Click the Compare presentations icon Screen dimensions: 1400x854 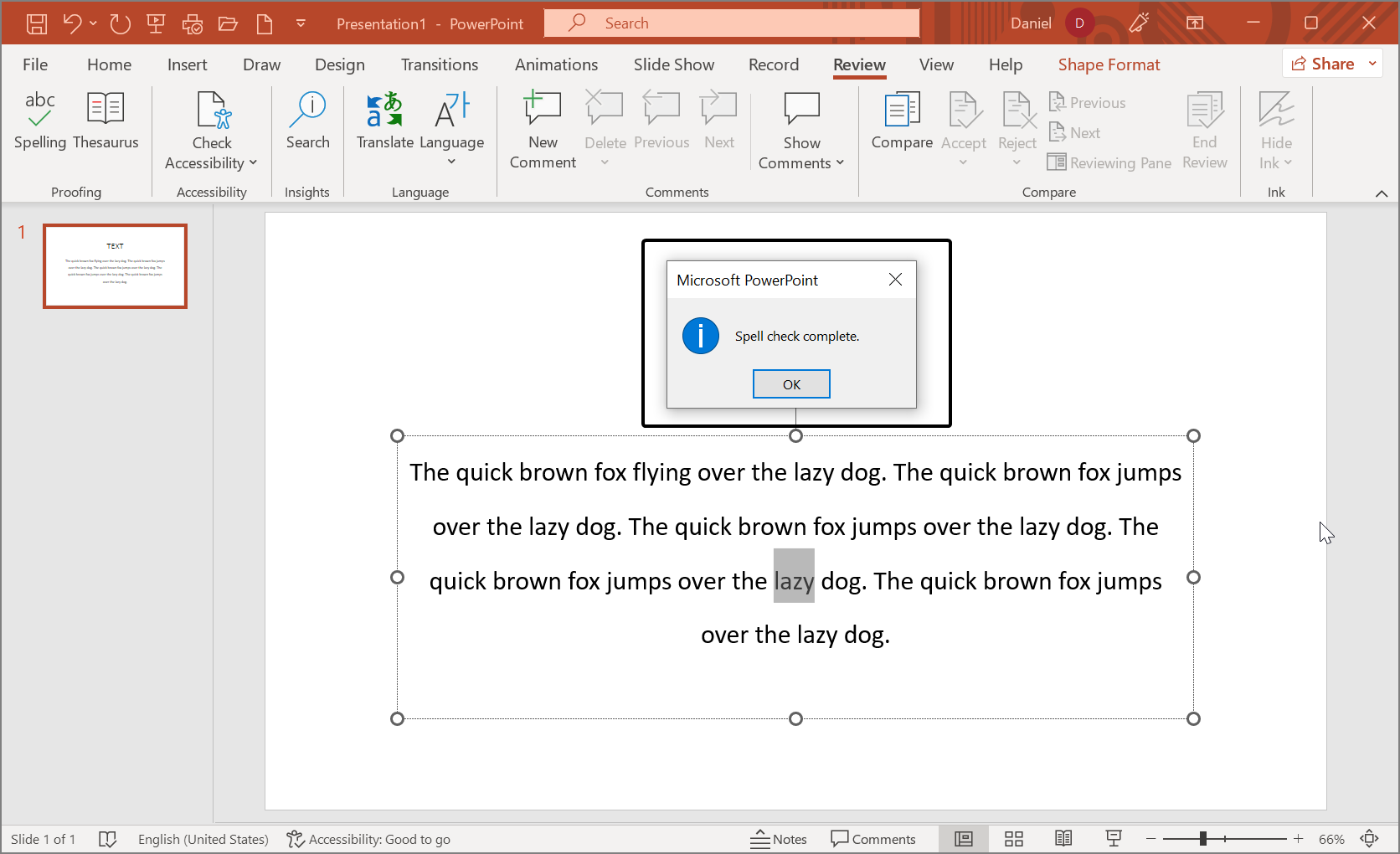click(901, 121)
